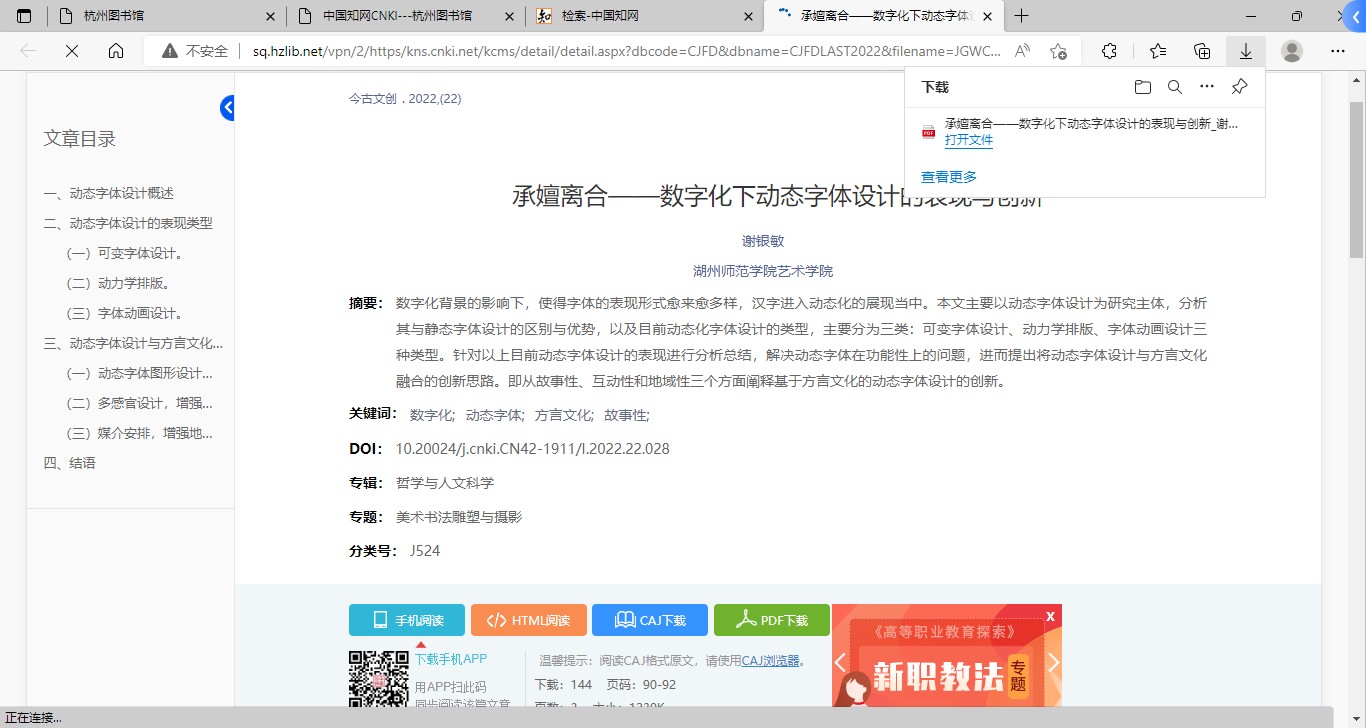Show previous advertisement slide
1366x728 pixels.
[841, 662]
